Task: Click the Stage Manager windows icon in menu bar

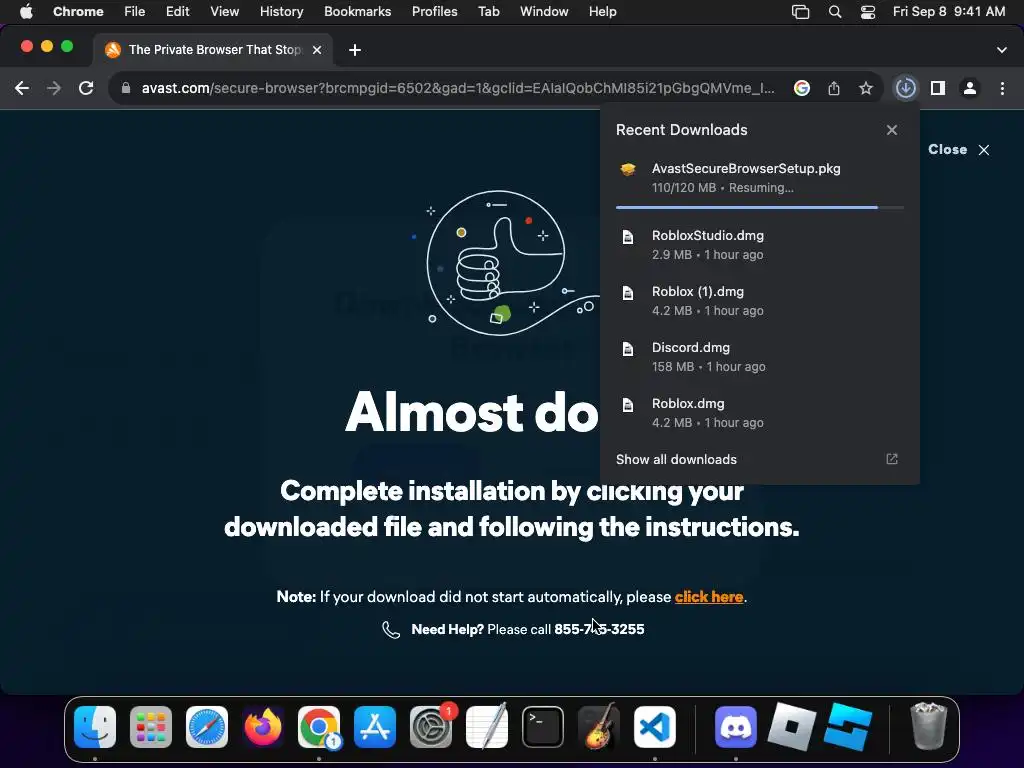Action: click(801, 12)
